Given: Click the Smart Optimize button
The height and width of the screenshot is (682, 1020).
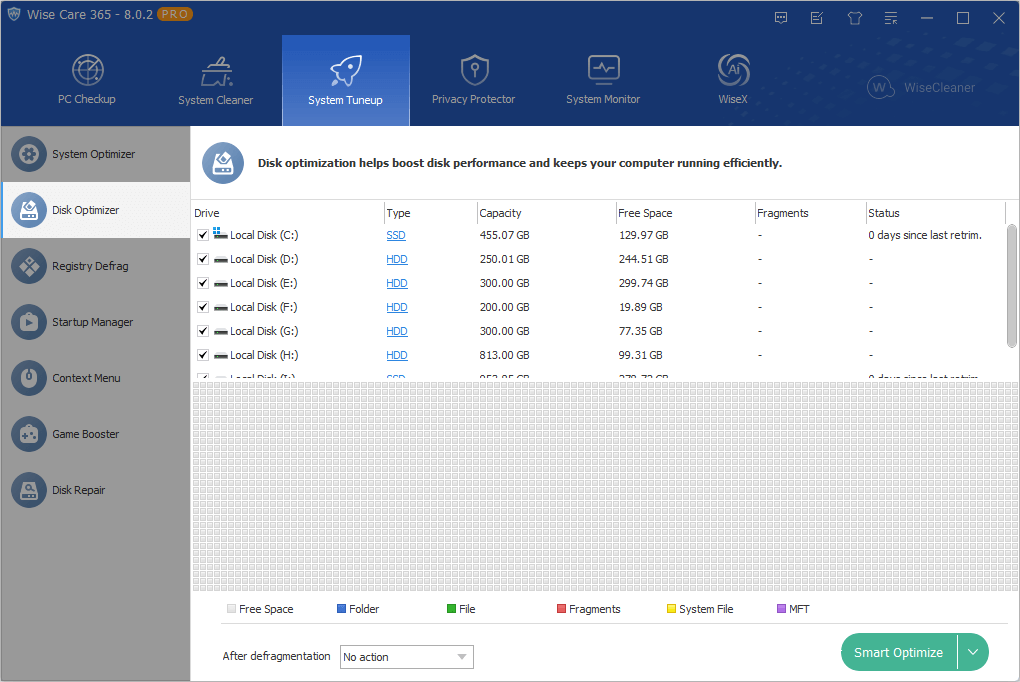Looking at the screenshot, I should [898, 652].
